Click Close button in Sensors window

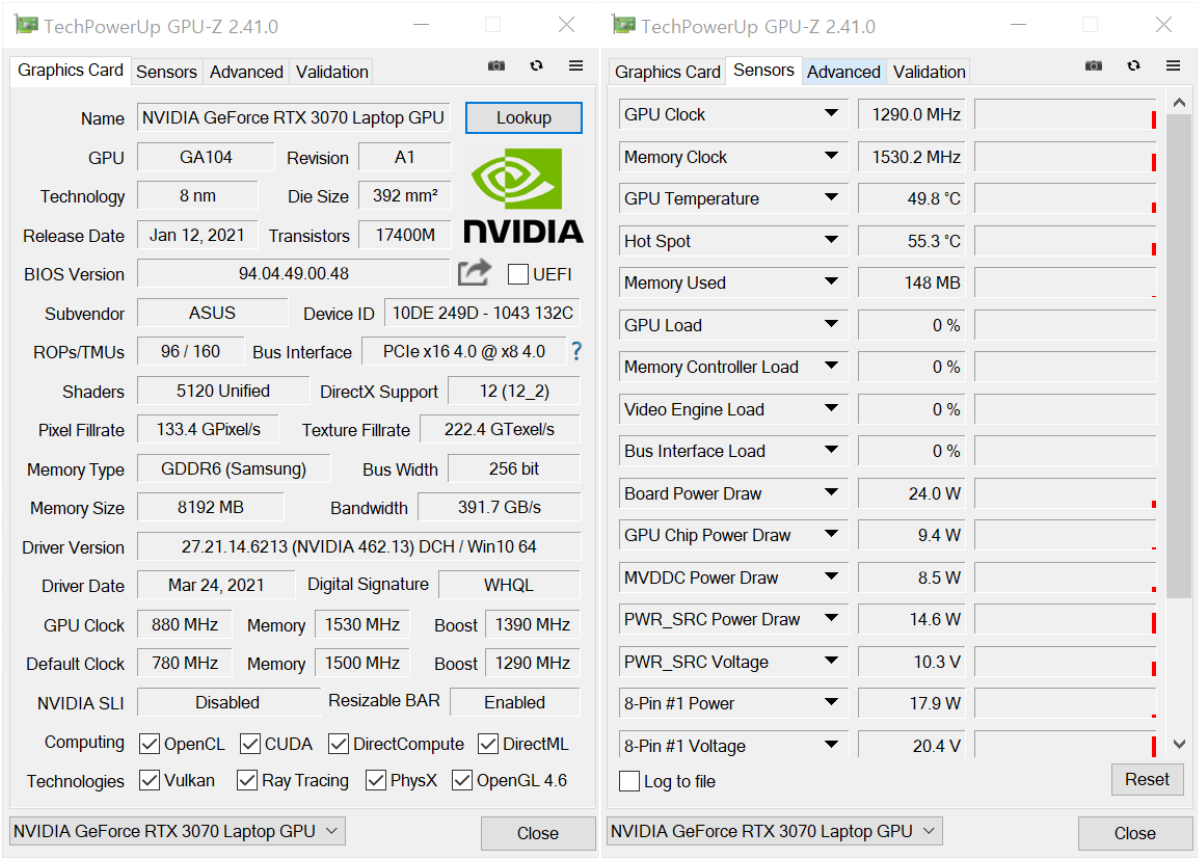(x=1135, y=833)
